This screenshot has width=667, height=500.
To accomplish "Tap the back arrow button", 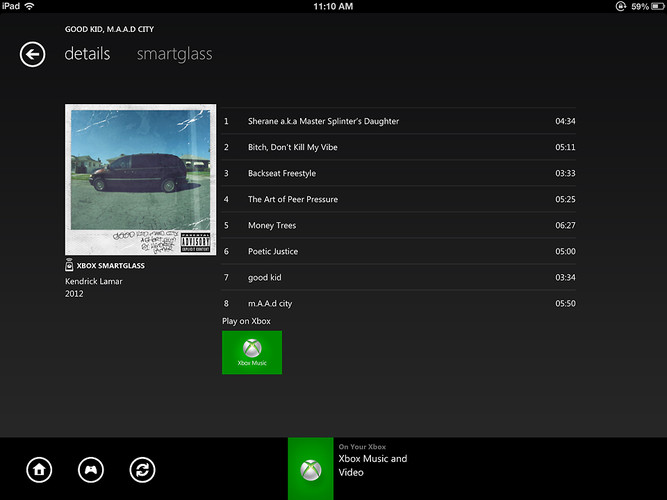I will coord(33,54).
